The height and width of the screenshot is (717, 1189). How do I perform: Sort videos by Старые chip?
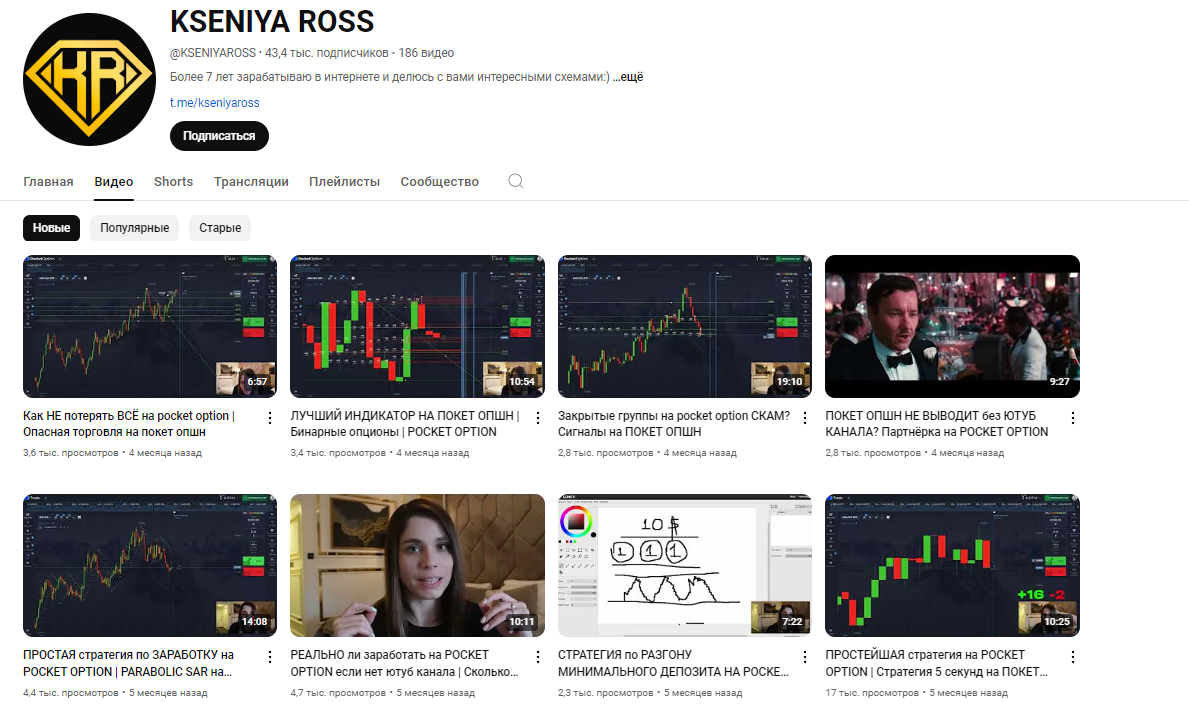point(220,227)
